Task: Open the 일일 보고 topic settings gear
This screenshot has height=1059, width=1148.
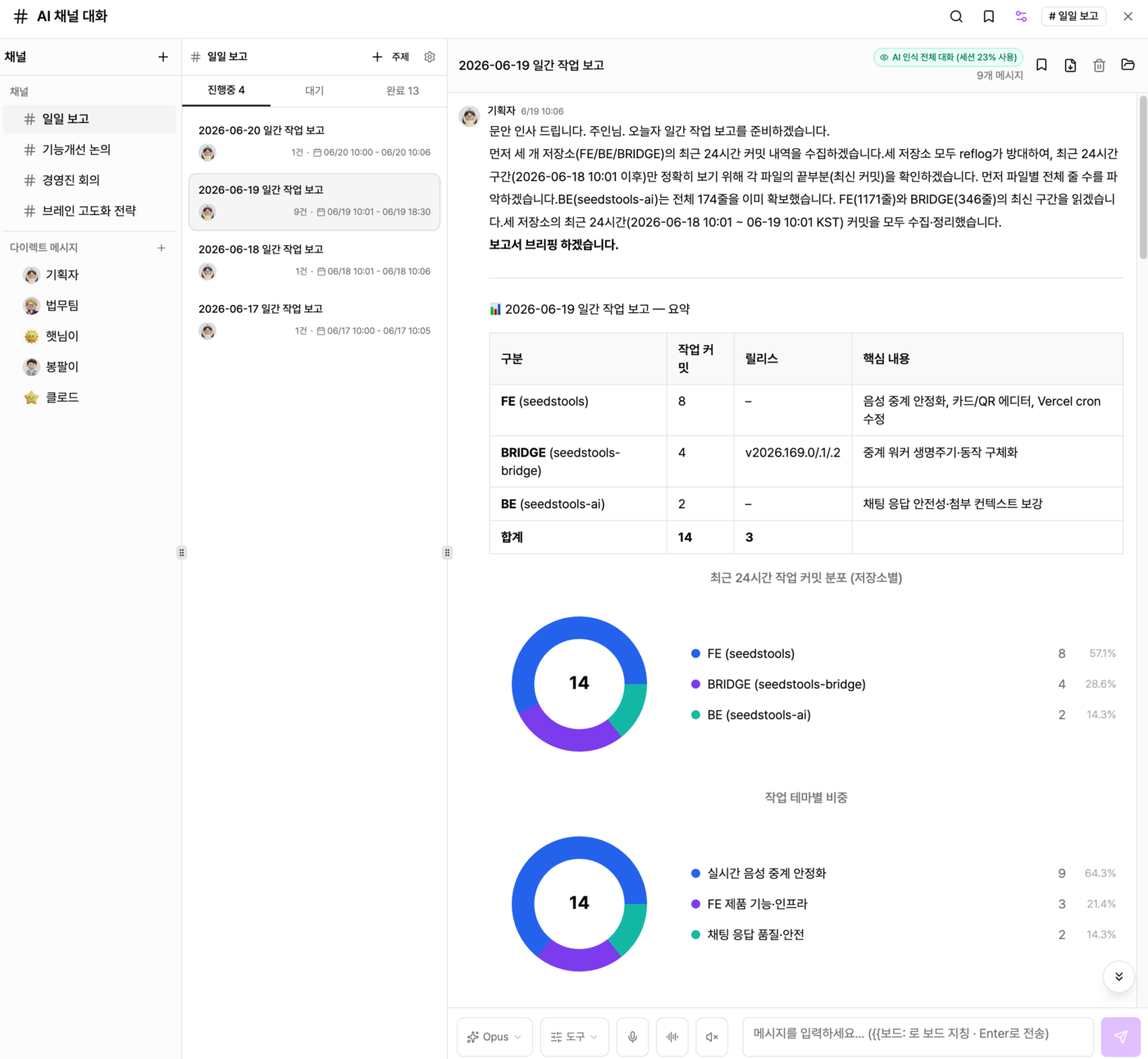Action: coord(430,57)
